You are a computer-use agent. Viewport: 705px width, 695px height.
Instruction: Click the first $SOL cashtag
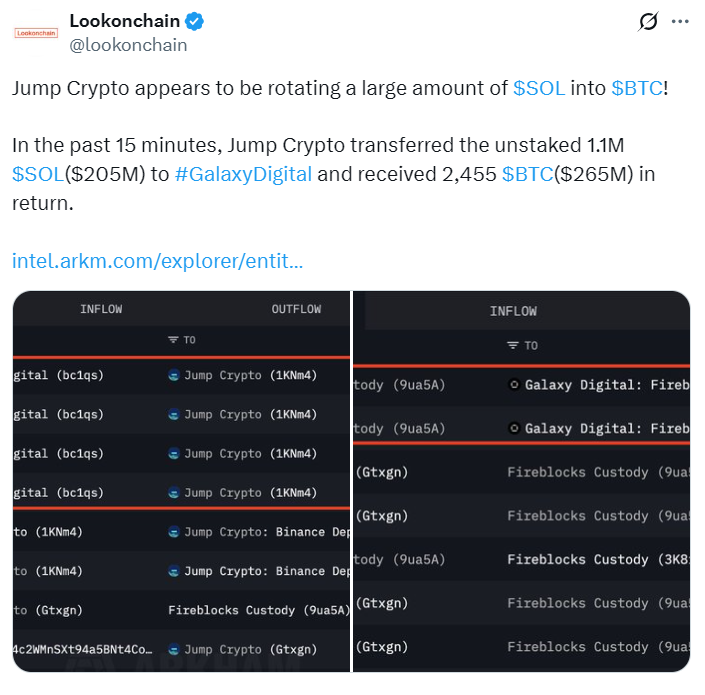click(539, 88)
